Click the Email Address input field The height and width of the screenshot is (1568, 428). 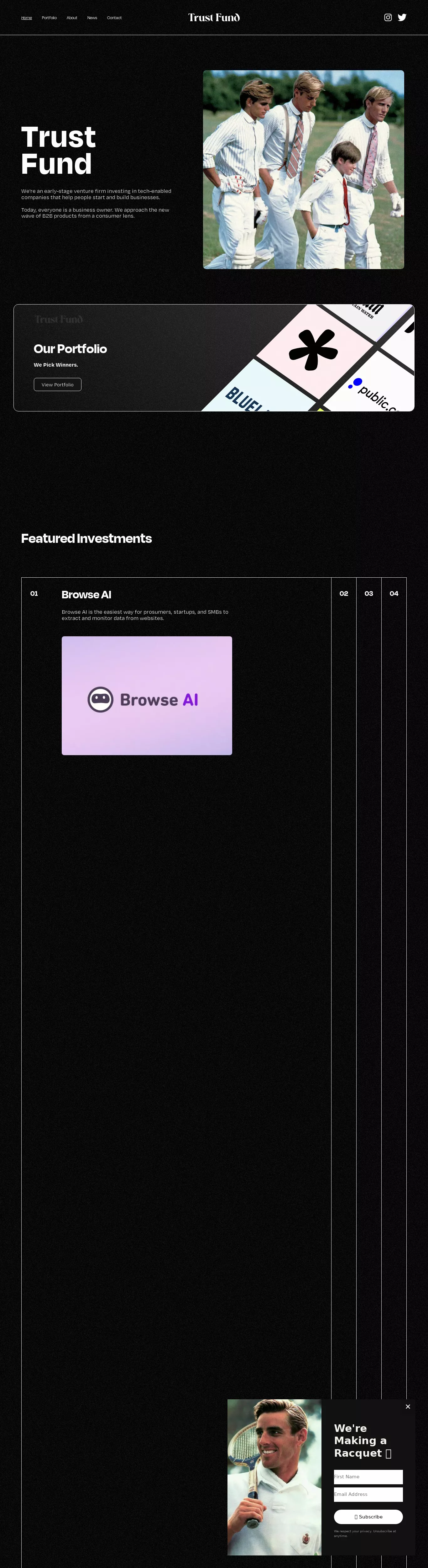[x=368, y=1494]
